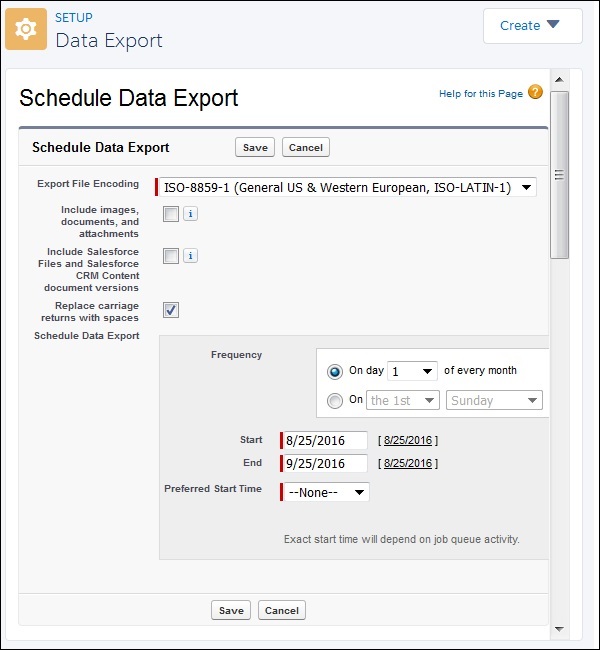
Task: Open the Create dropdown menu
Action: tap(532, 26)
